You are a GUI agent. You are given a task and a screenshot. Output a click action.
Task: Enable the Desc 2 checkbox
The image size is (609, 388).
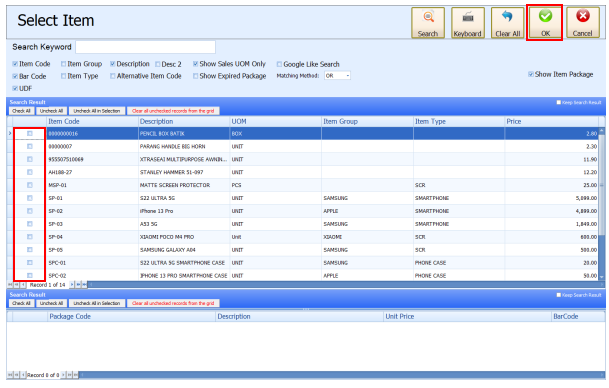point(157,64)
